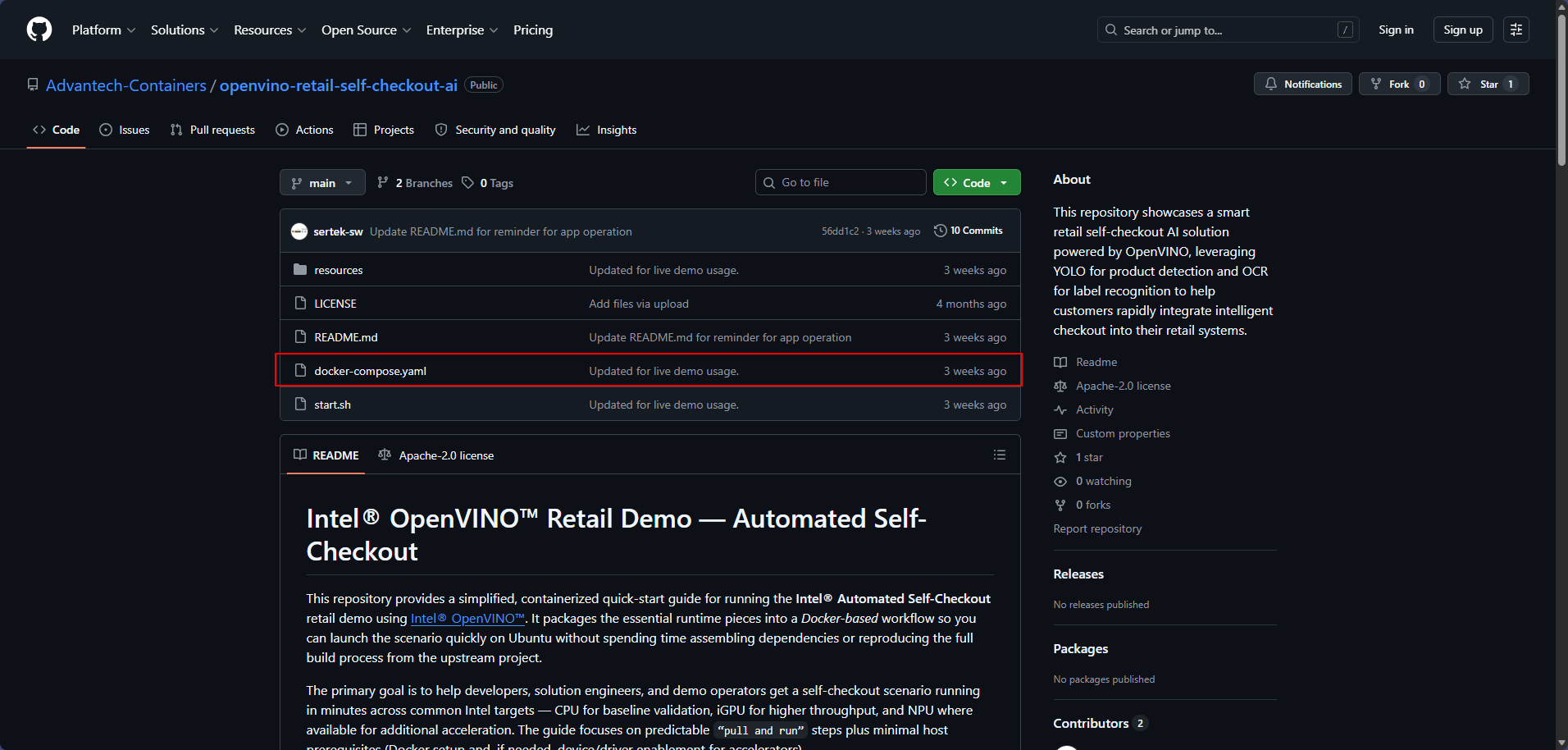Click the file icon beside start.sh

tap(300, 405)
